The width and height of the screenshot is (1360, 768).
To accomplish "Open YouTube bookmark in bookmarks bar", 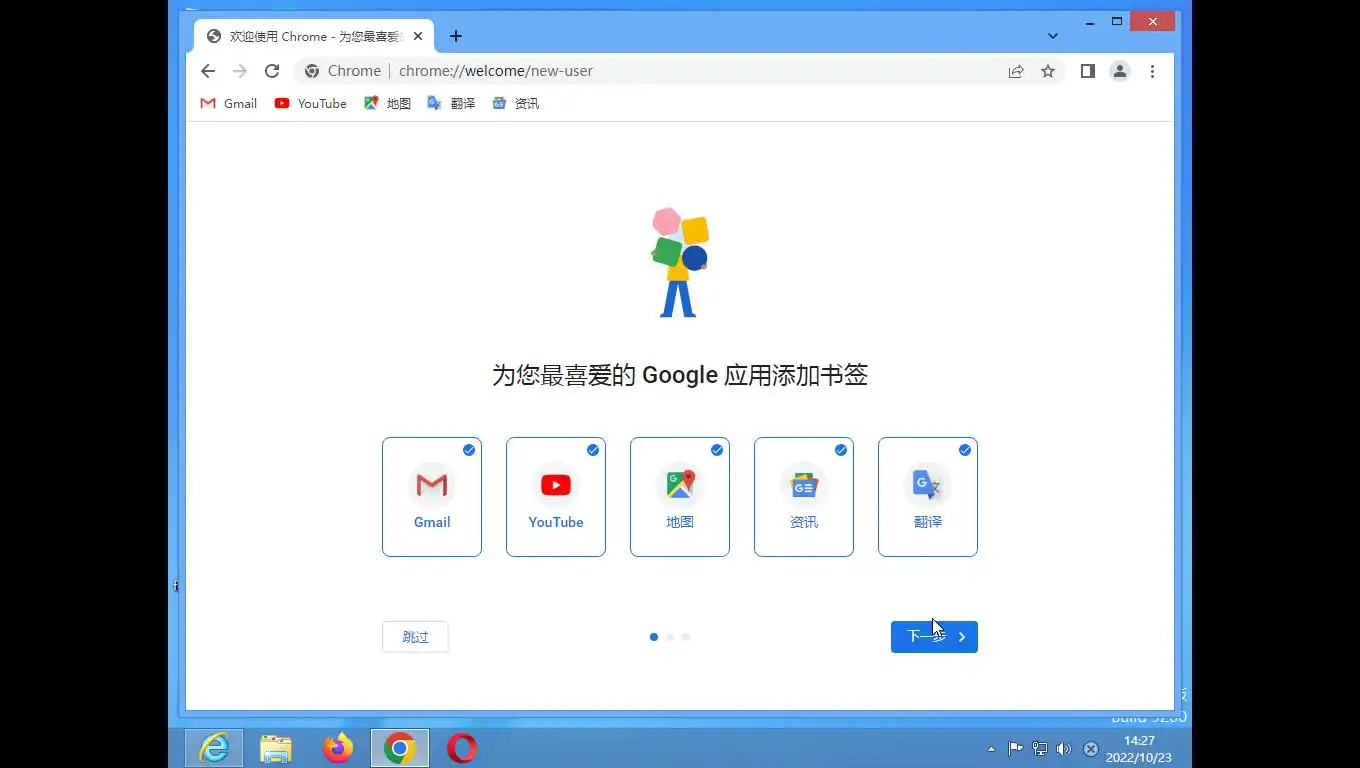I will 311,103.
